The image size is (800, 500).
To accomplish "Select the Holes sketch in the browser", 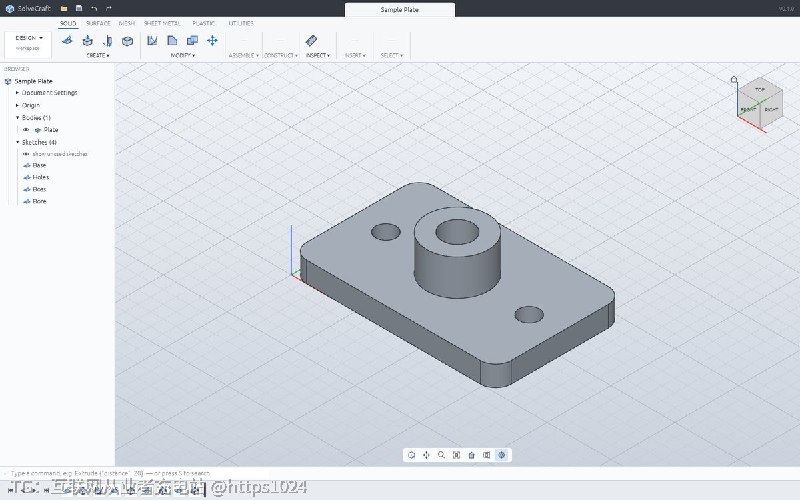I will point(41,177).
